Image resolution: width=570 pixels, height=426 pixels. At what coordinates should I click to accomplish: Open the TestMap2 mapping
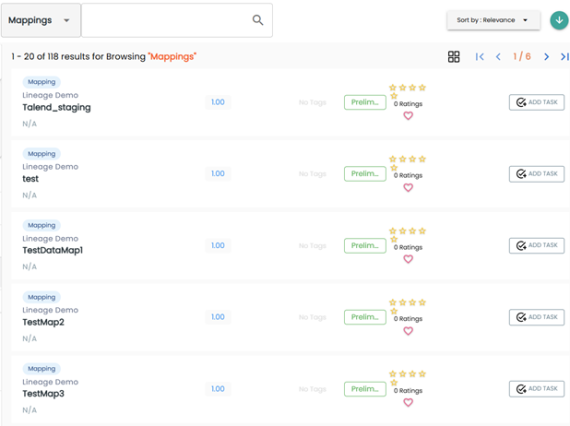43,322
